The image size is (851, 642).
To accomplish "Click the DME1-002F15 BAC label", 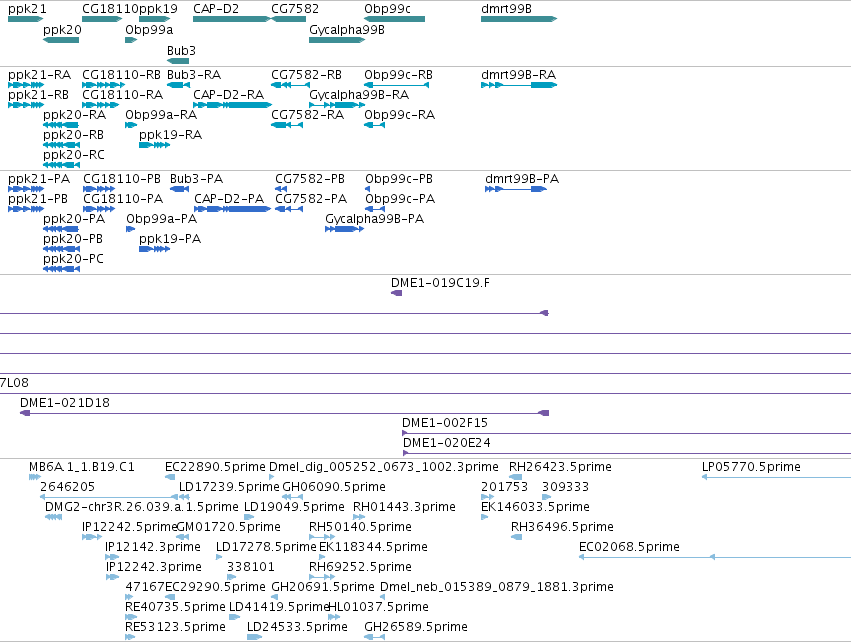I will coord(445,423).
